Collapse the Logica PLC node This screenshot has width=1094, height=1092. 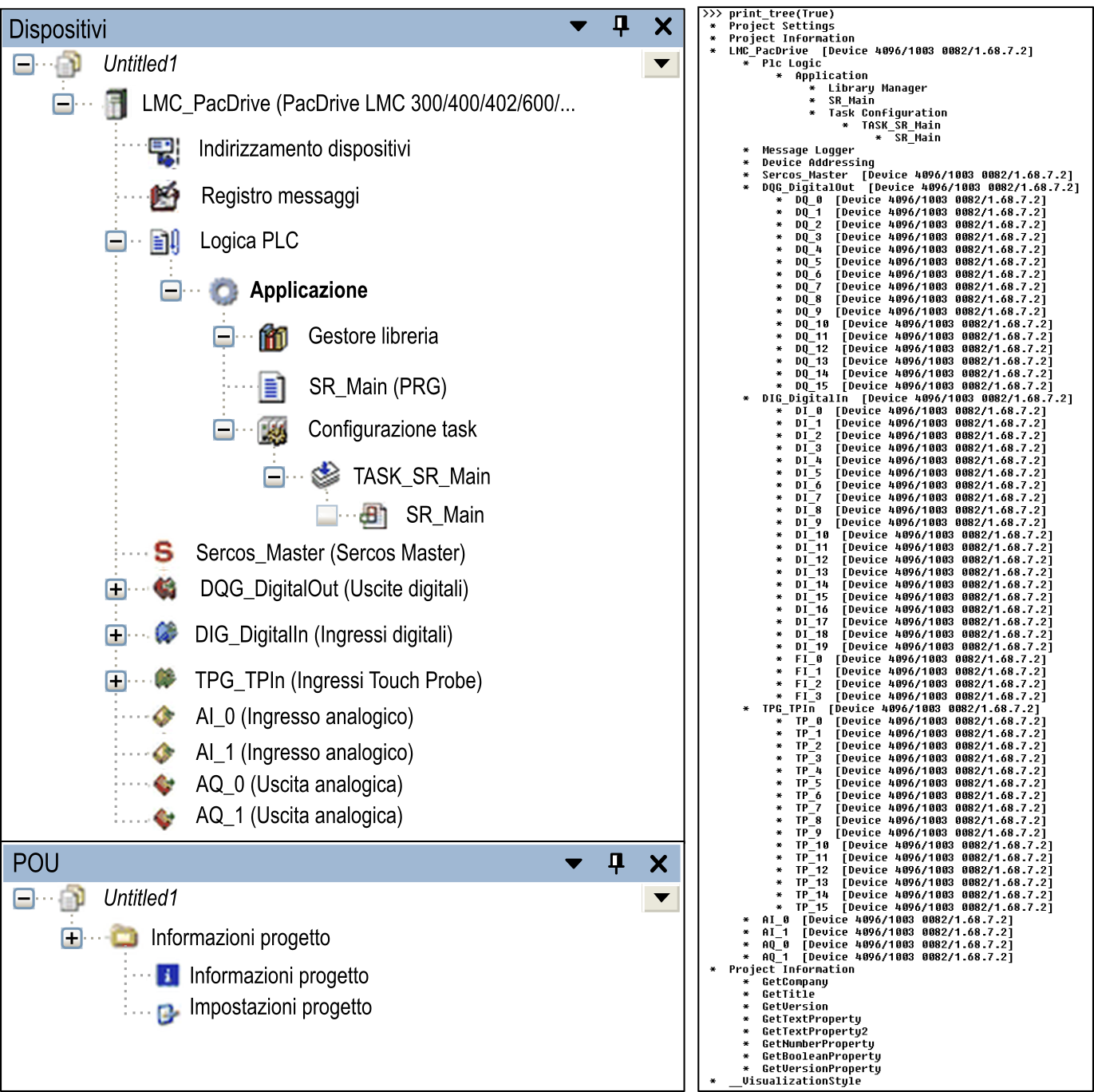(x=116, y=241)
